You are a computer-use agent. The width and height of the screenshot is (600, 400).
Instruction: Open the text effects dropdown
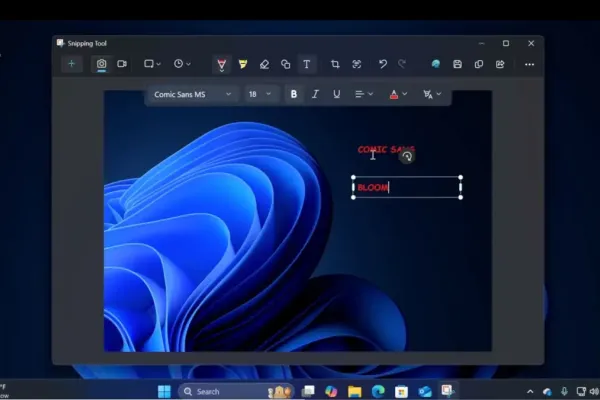[432, 94]
